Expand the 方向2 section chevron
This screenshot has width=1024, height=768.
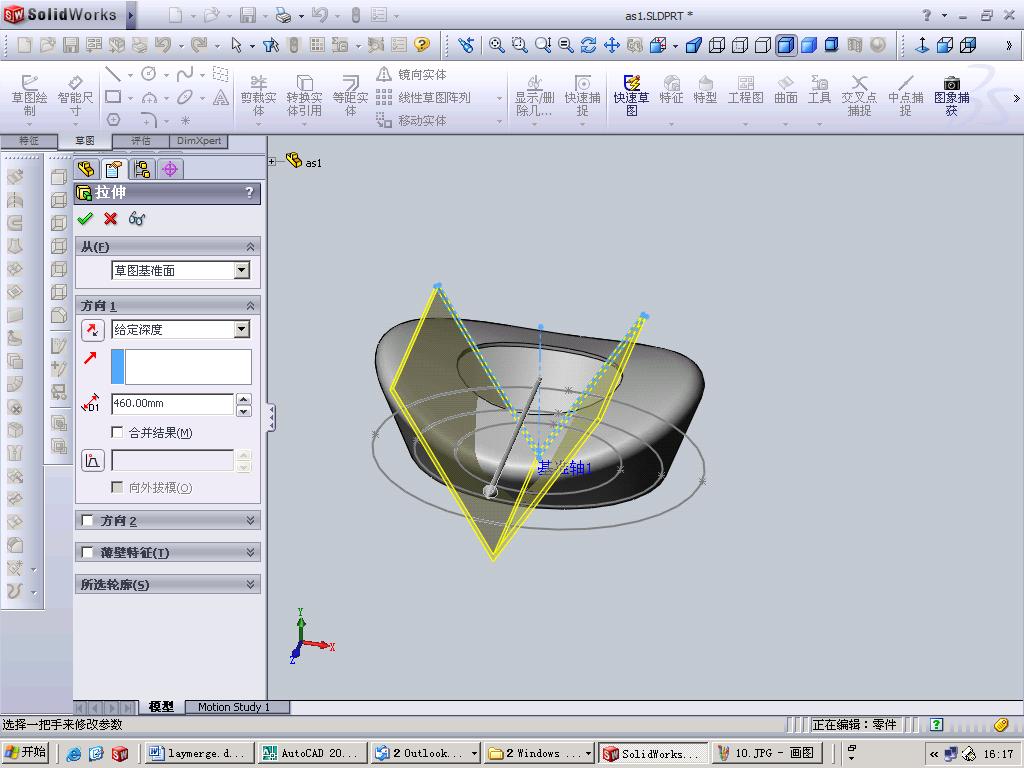[x=250, y=520]
